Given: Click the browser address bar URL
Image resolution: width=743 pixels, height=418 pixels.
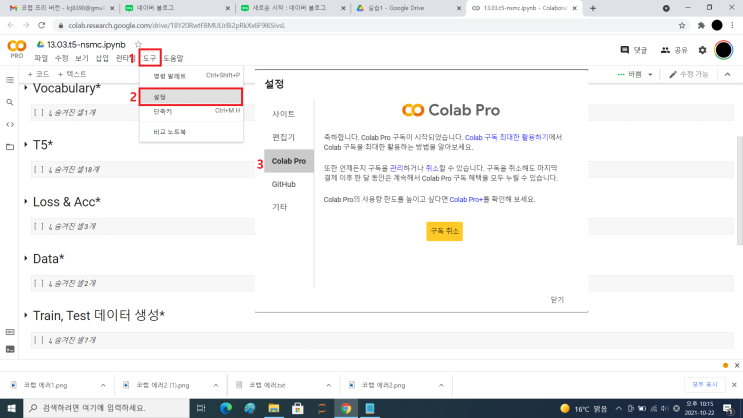Looking at the screenshot, I should 177,26.
